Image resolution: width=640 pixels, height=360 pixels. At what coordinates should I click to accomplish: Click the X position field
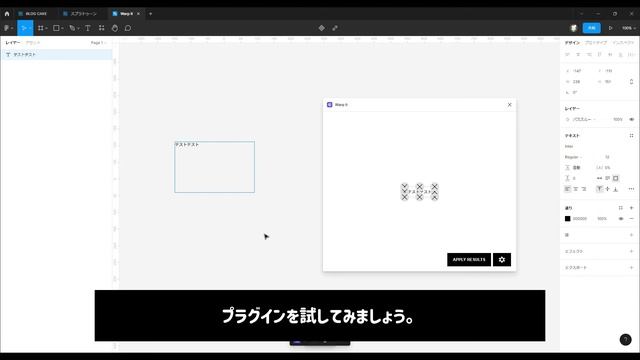pyautogui.click(x=578, y=71)
